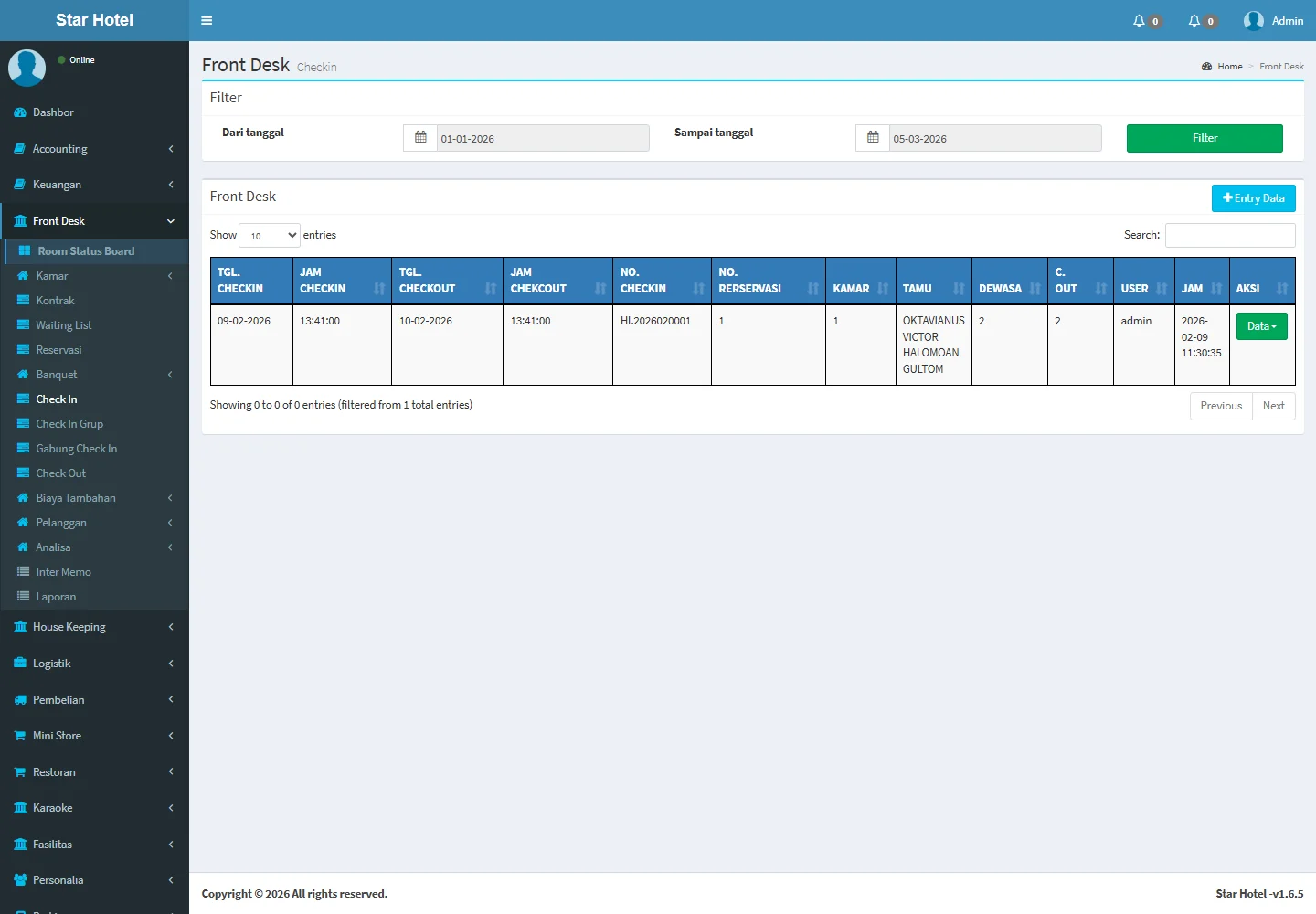Click into the table Search field

(x=1230, y=235)
